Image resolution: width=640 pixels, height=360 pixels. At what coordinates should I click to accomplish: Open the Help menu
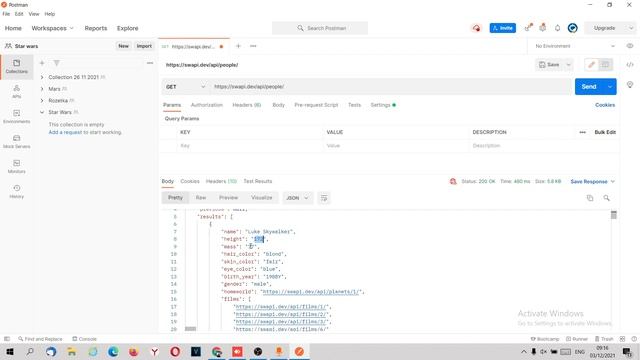point(49,14)
